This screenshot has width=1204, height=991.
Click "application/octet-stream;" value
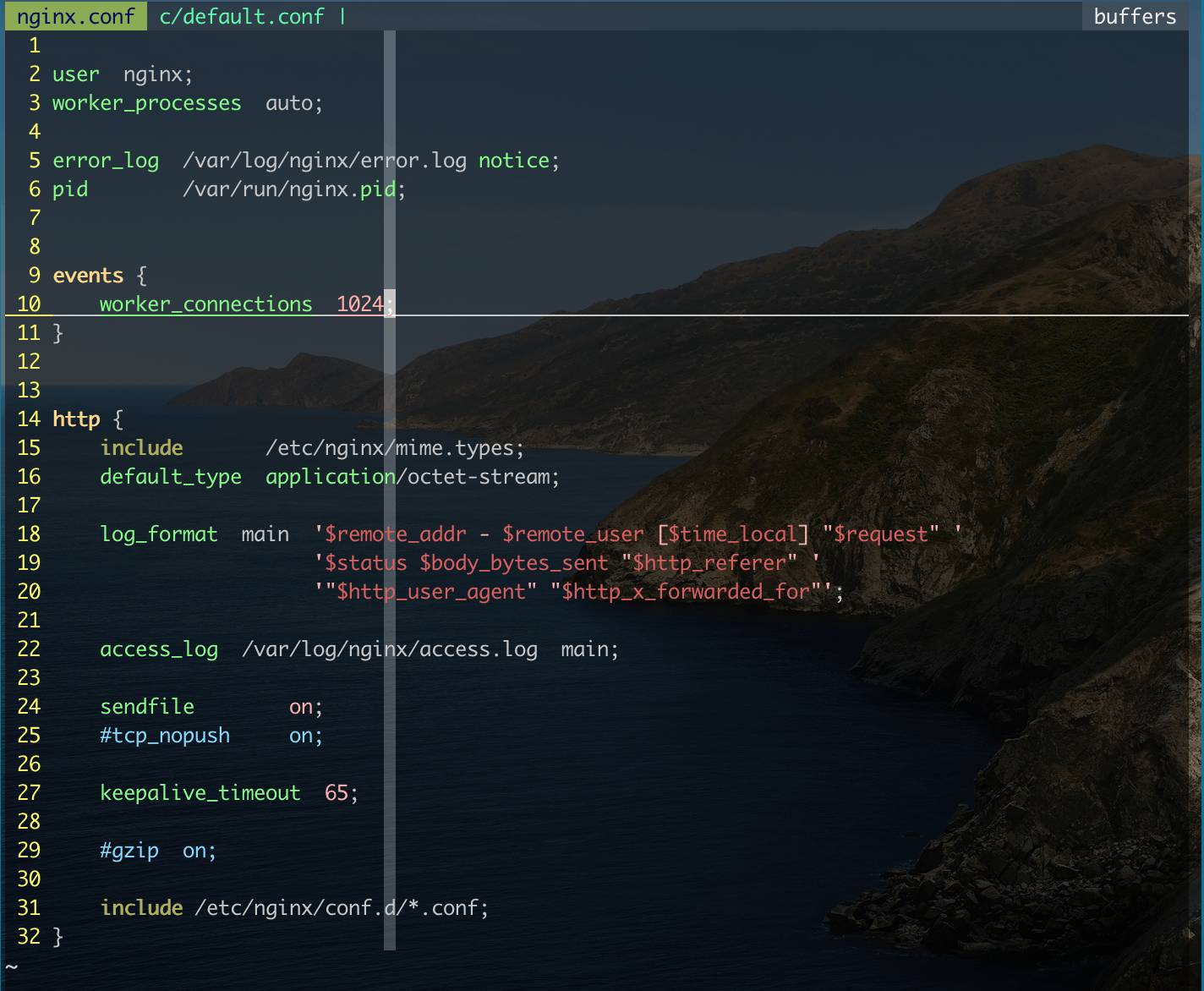pyautogui.click(x=413, y=477)
